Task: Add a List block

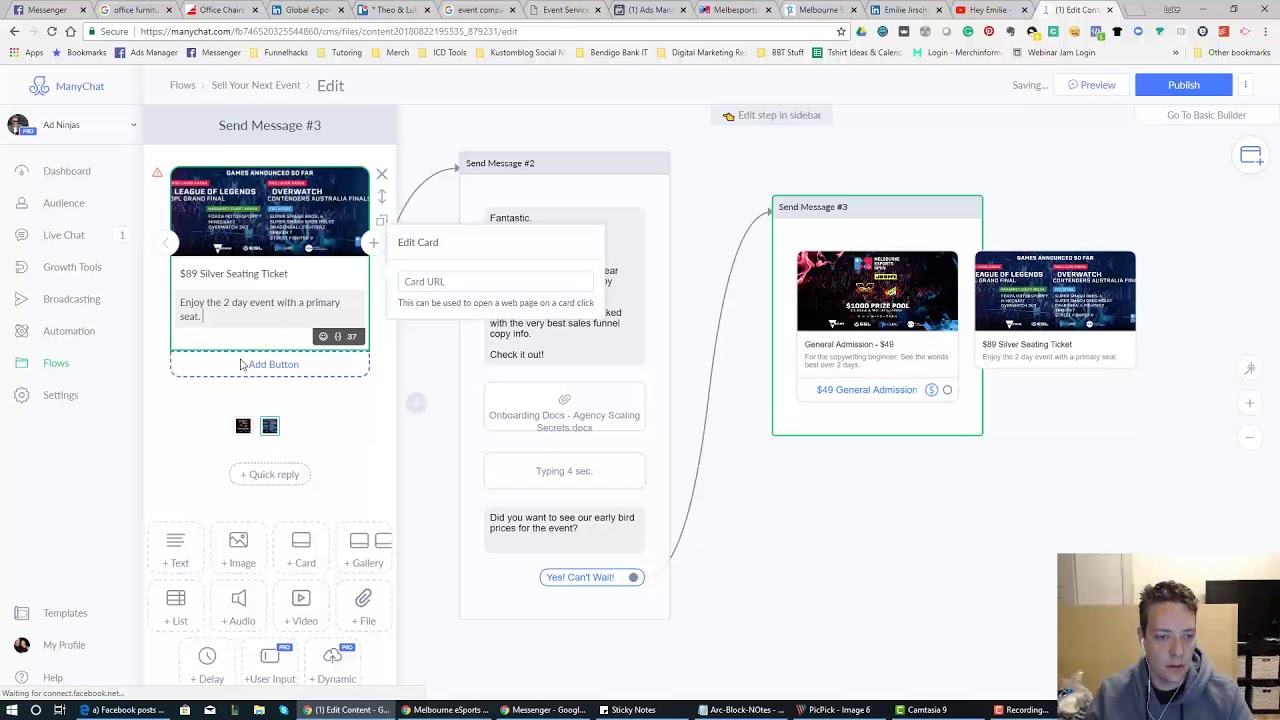Action: click(x=176, y=608)
